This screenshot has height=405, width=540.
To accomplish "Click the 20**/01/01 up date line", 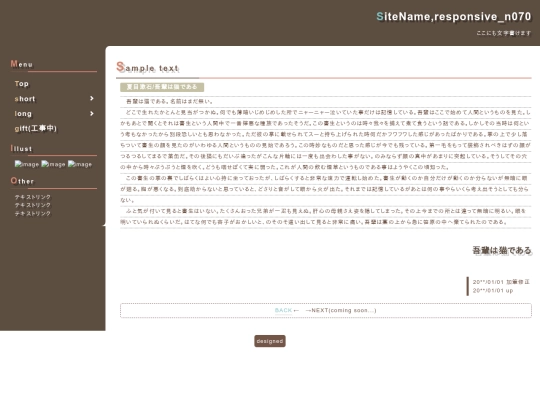I will pos(493,291).
